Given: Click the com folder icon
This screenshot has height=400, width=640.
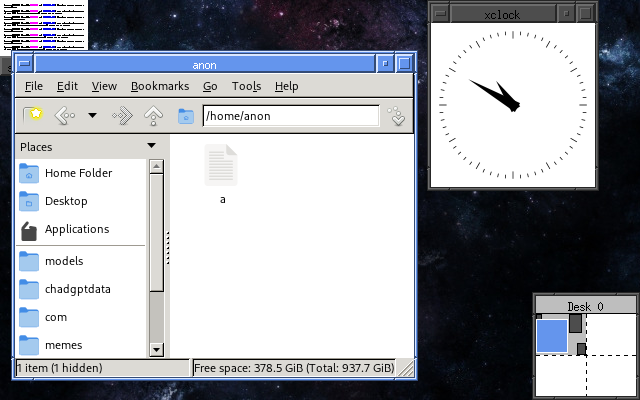Looking at the screenshot, I should (29, 318).
